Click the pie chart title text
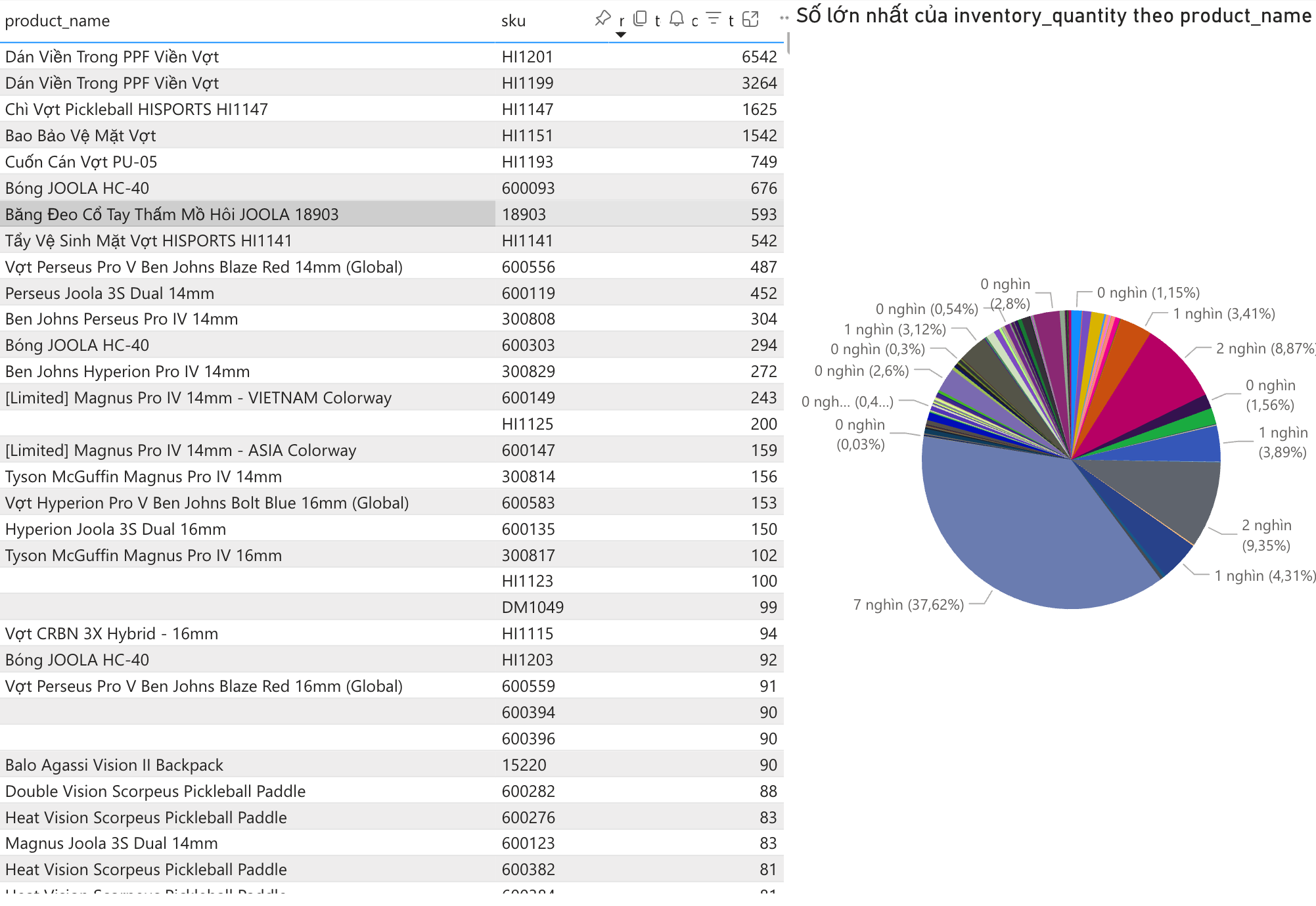The image size is (1316, 906). [x=1054, y=16]
